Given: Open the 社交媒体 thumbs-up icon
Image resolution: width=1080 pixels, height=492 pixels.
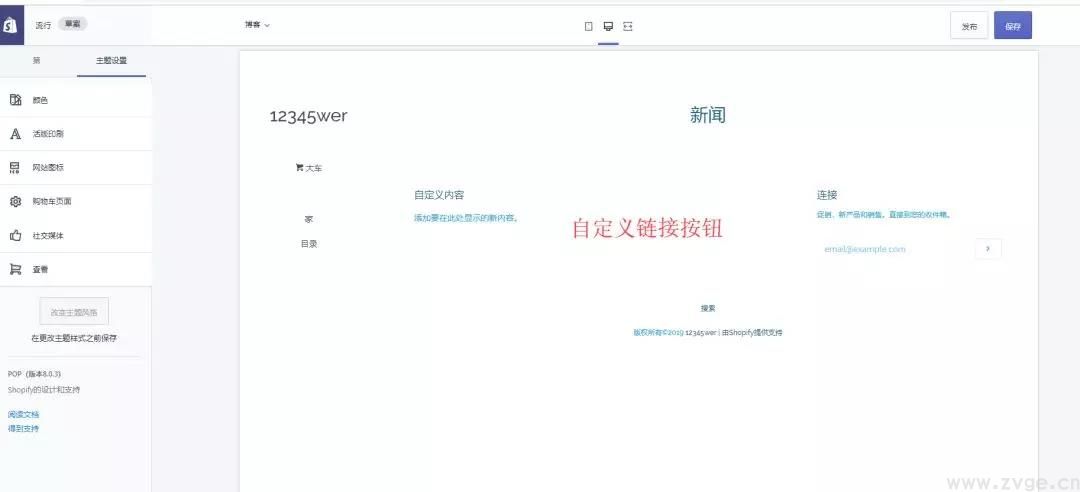Looking at the screenshot, I should click(16, 236).
